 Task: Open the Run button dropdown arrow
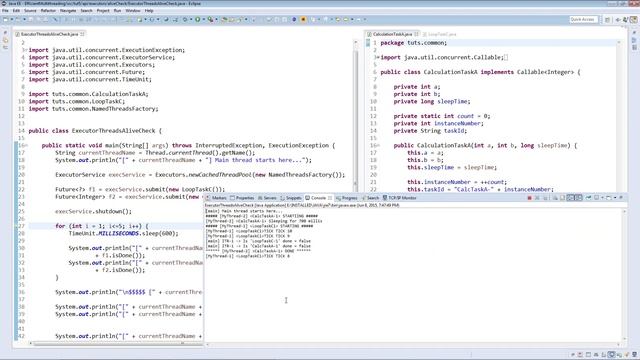[204, 19]
